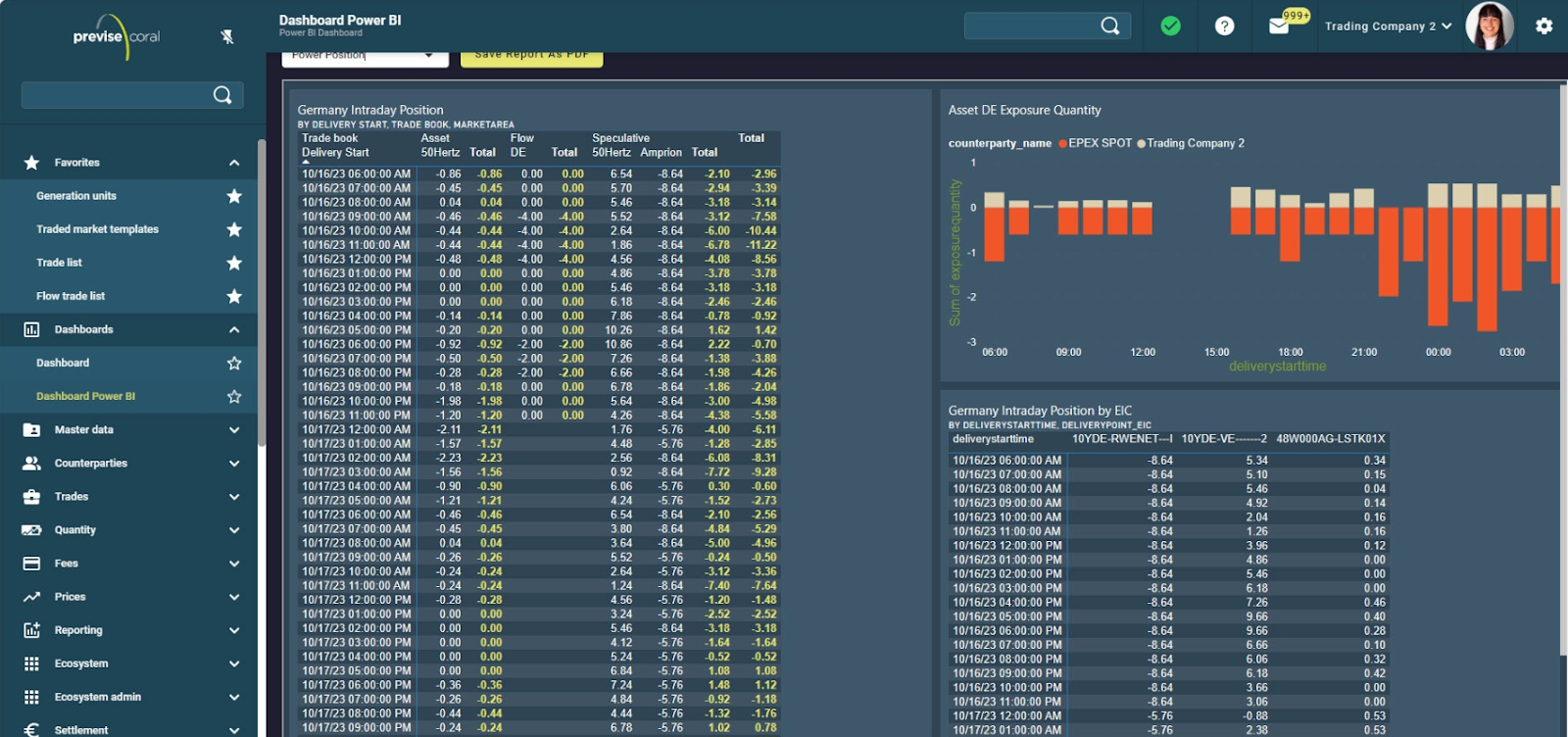Image resolution: width=1568 pixels, height=737 pixels.
Task: Mark Dashboard Power BI as favorite
Action: pos(234,396)
